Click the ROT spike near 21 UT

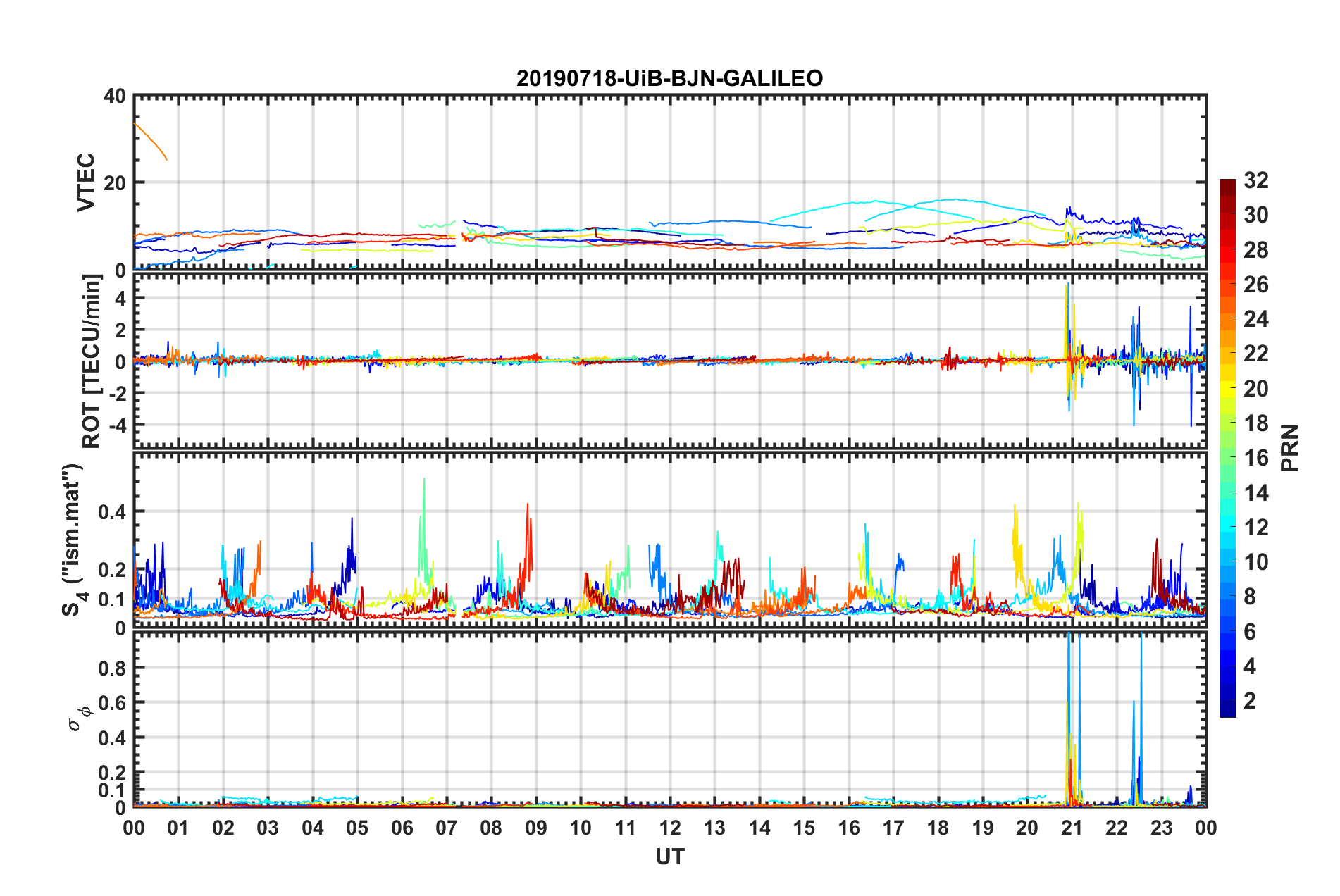click(x=1069, y=345)
